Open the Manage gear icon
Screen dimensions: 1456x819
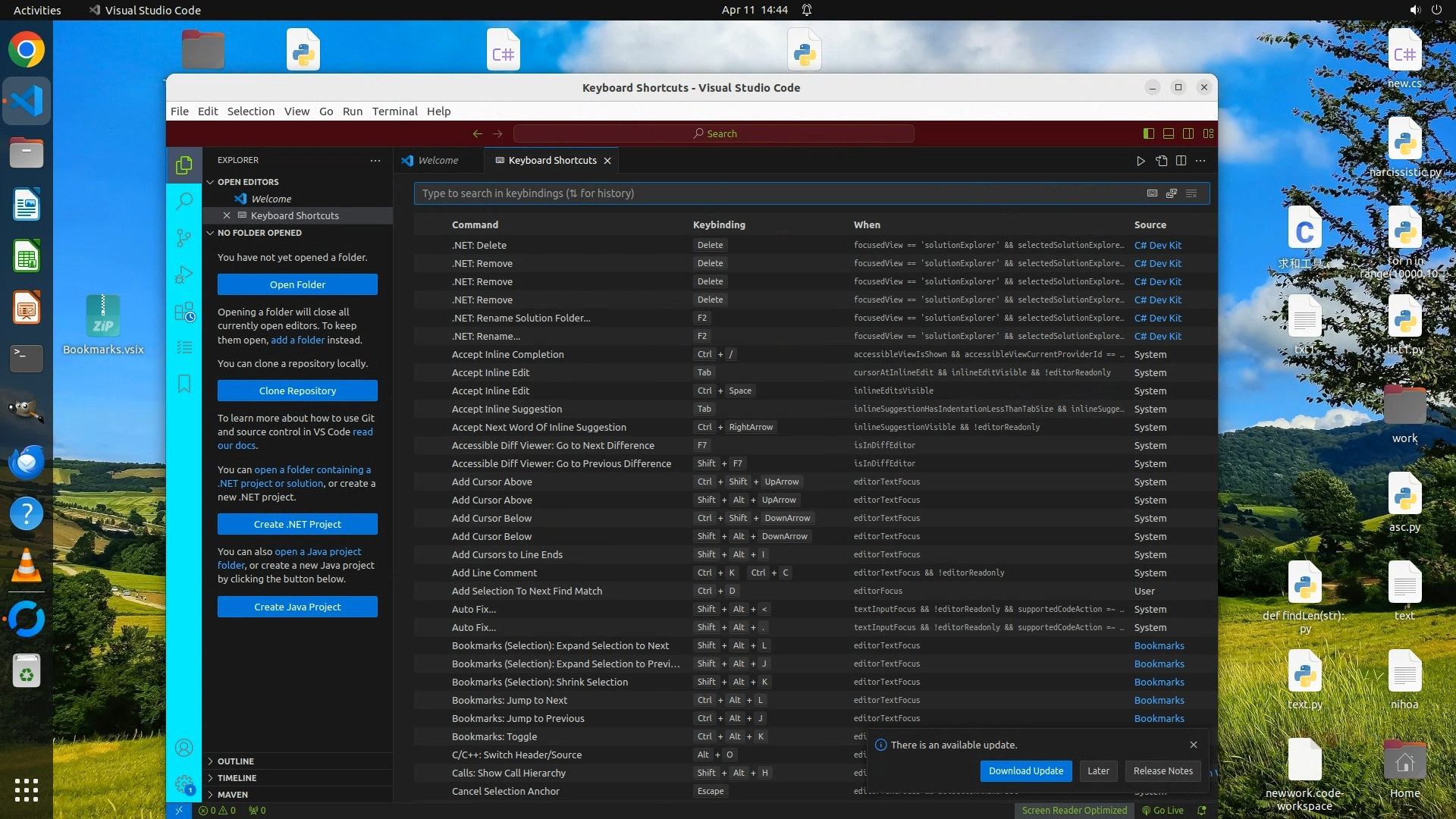pos(184,784)
